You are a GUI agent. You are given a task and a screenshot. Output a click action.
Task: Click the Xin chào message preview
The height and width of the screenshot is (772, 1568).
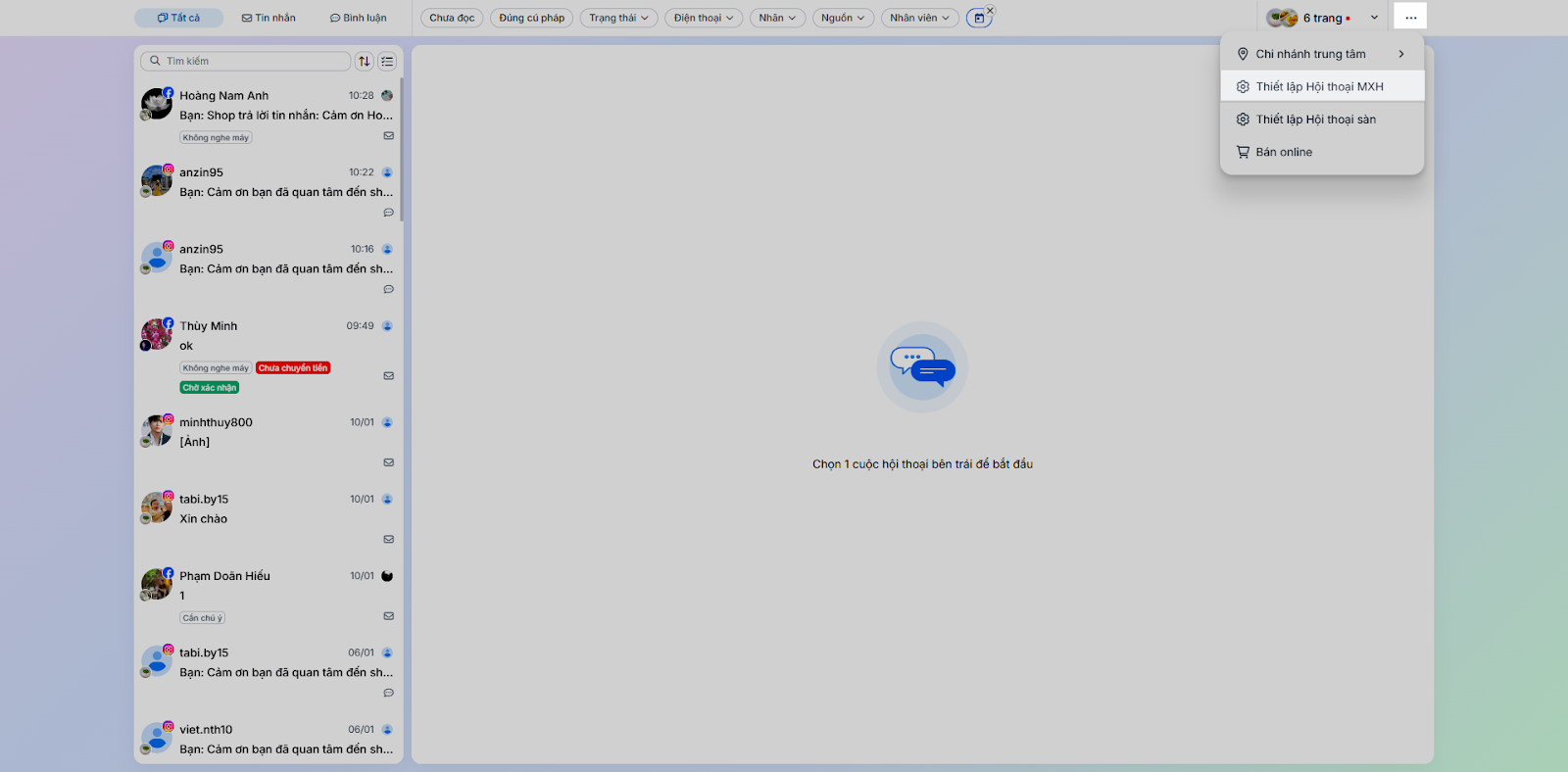click(x=203, y=519)
